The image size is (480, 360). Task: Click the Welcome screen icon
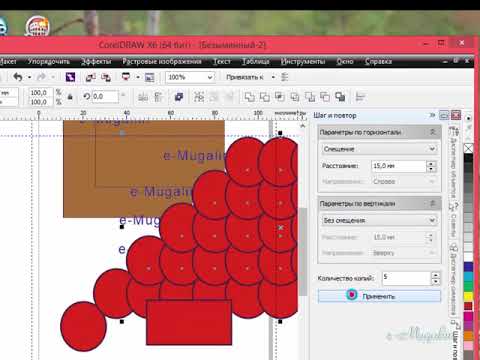[150, 77]
